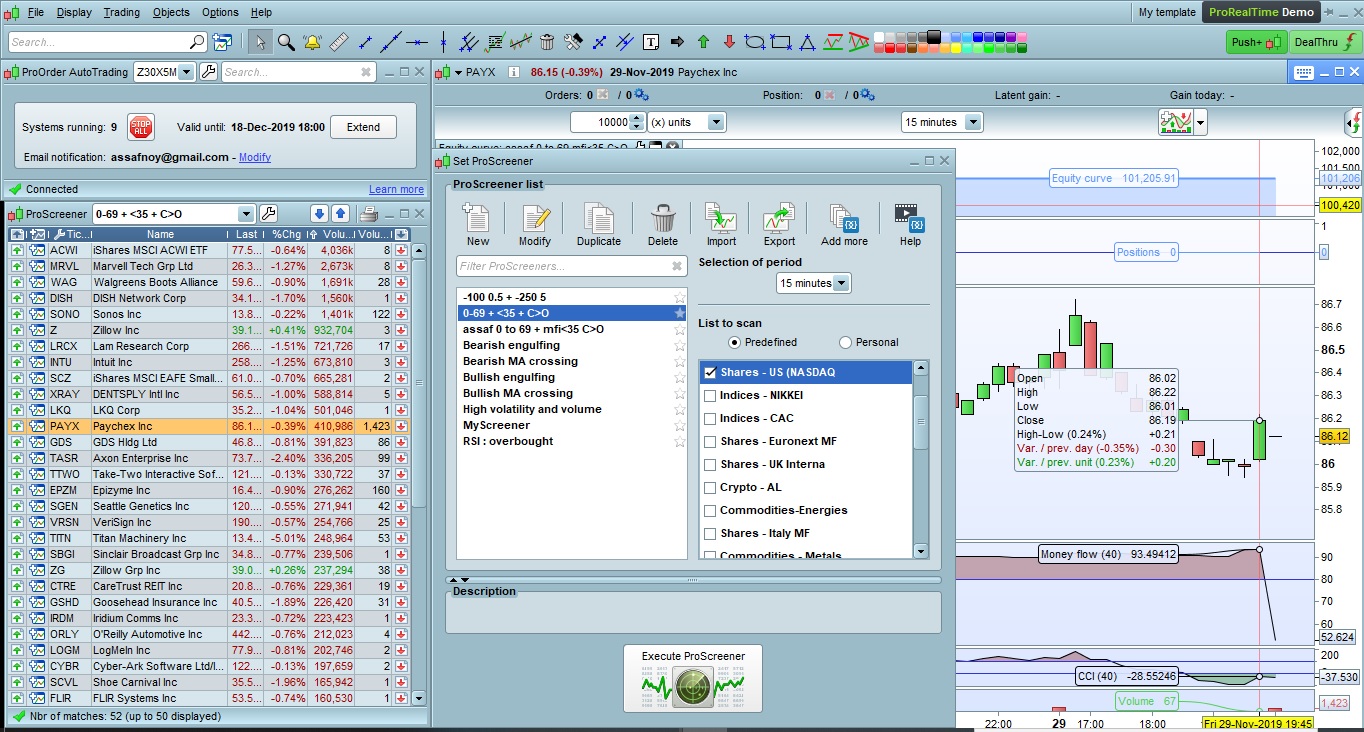Select the red down arrow drawing tool
This screenshot has height=732, width=1364.
(x=729, y=42)
